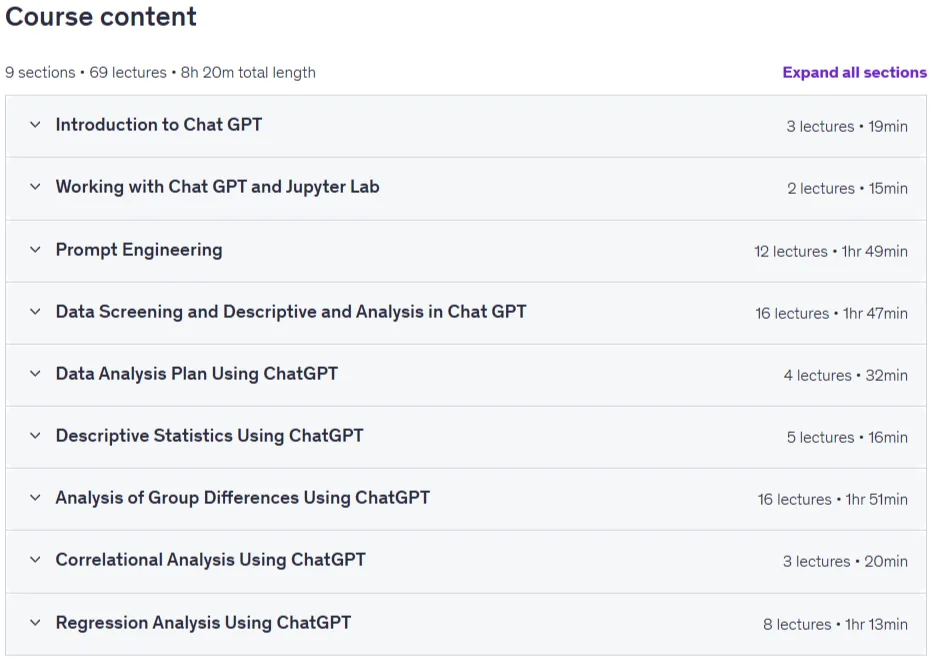Select Correlational Analysis Using ChatGPT title
This screenshot has width=934, height=660.
point(210,560)
